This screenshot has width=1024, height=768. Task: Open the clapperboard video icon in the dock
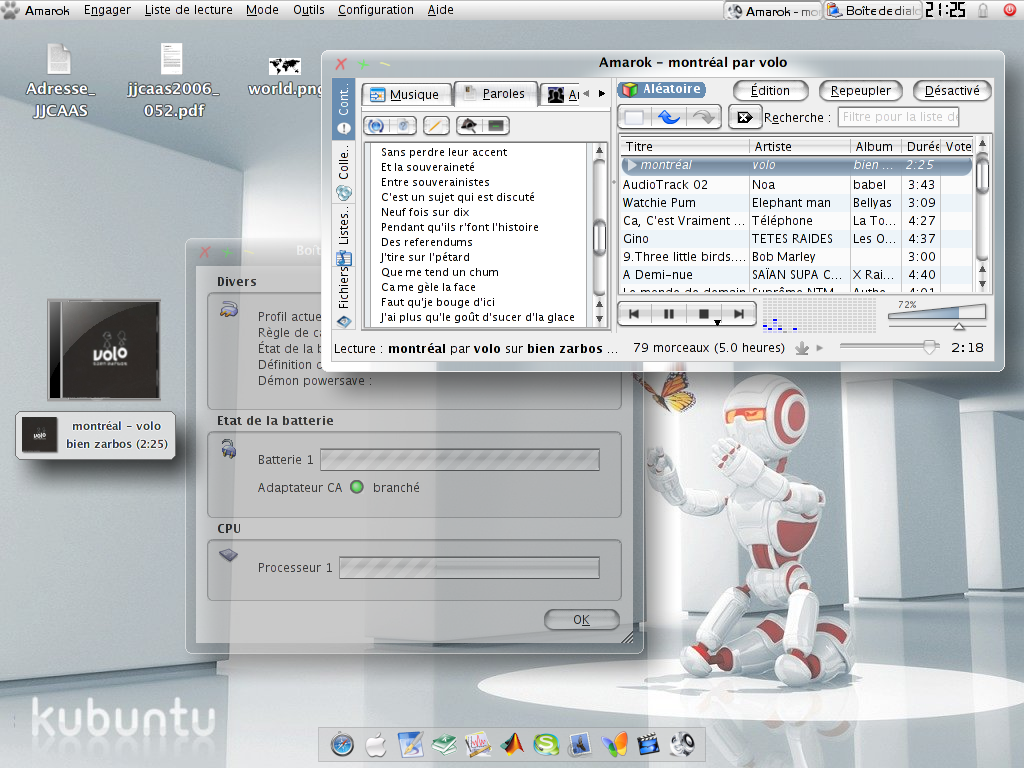[x=648, y=744]
